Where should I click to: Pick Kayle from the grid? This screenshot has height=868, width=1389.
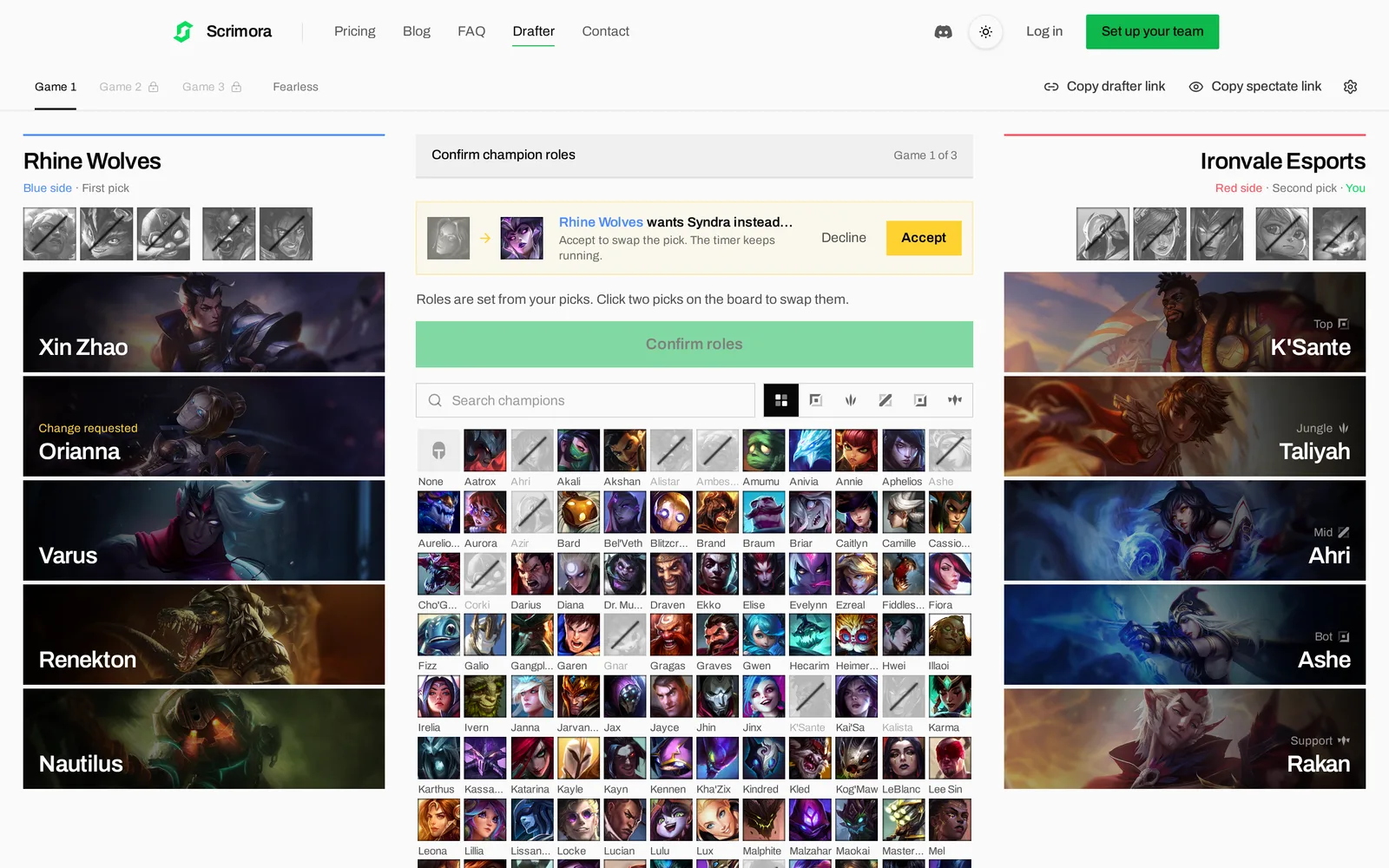point(578,759)
